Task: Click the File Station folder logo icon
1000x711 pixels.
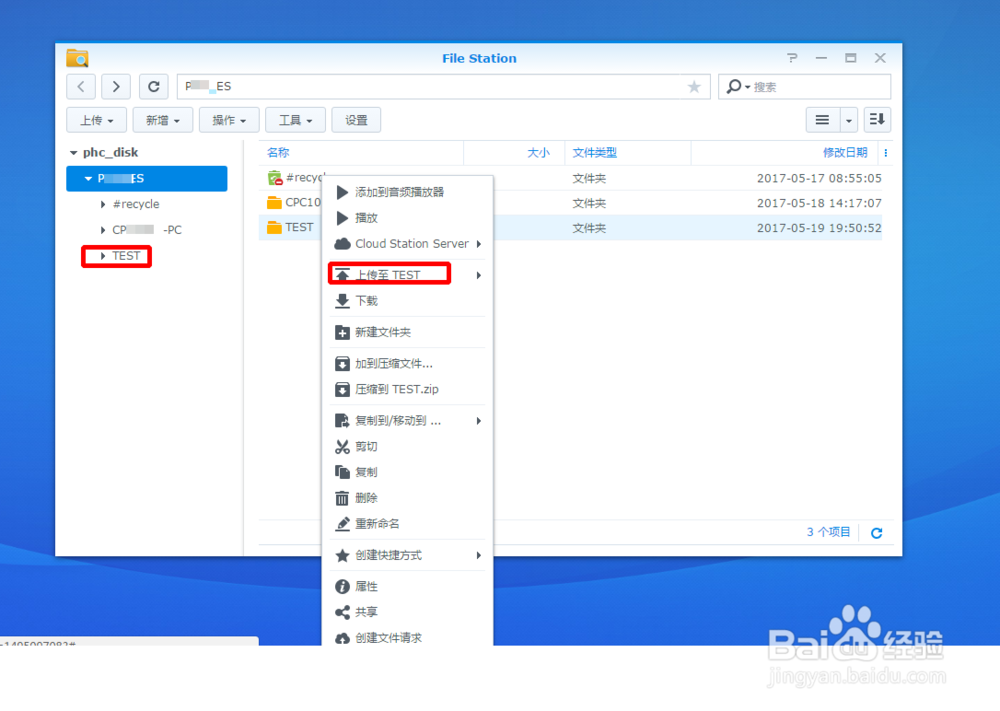Action: coord(77,58)
